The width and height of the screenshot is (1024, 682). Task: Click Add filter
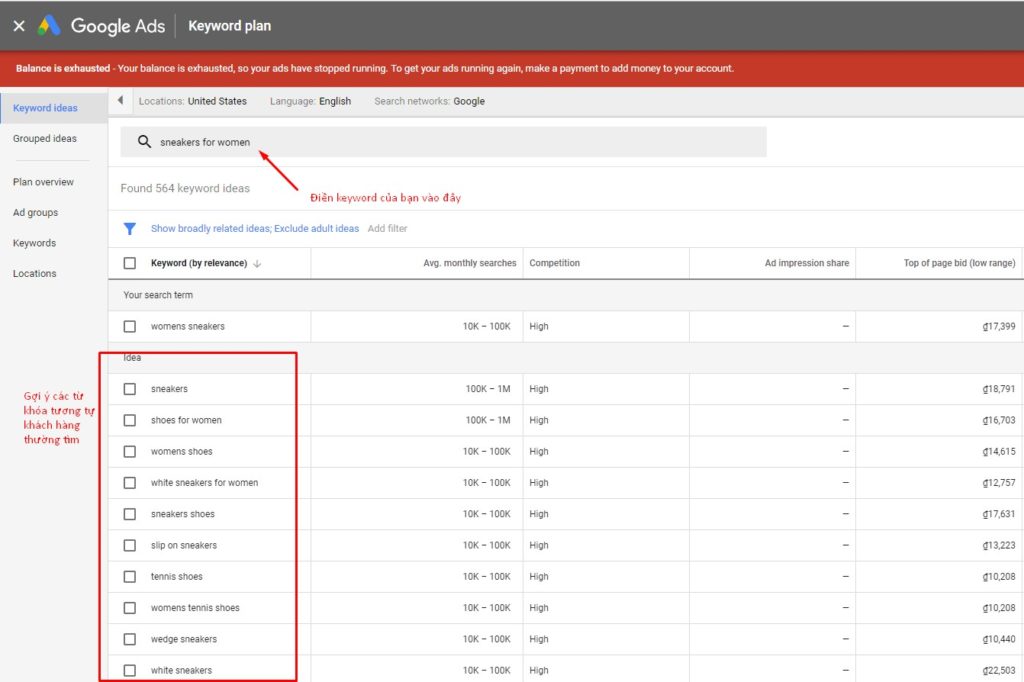(387, 229)
